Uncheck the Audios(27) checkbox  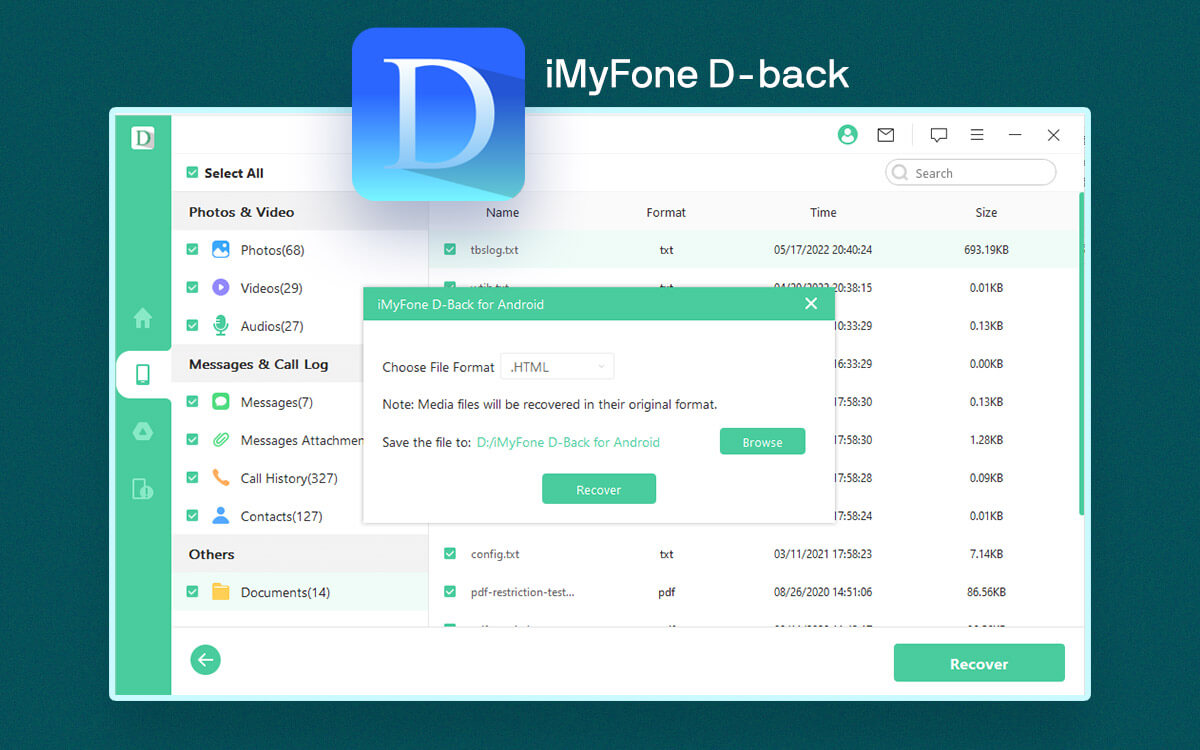192,326
